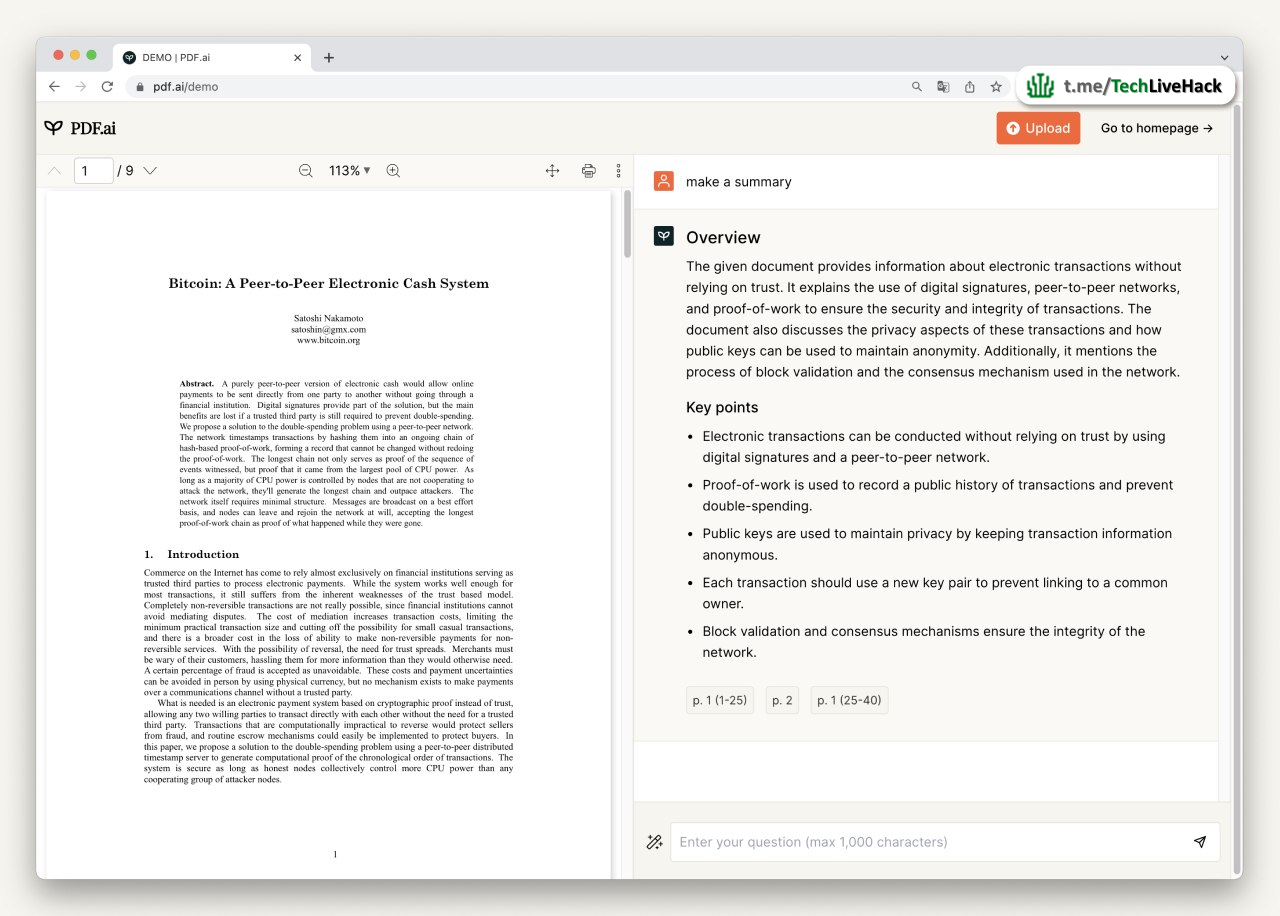Open the tab list chevron at top right

click(x=1225, y=57)
